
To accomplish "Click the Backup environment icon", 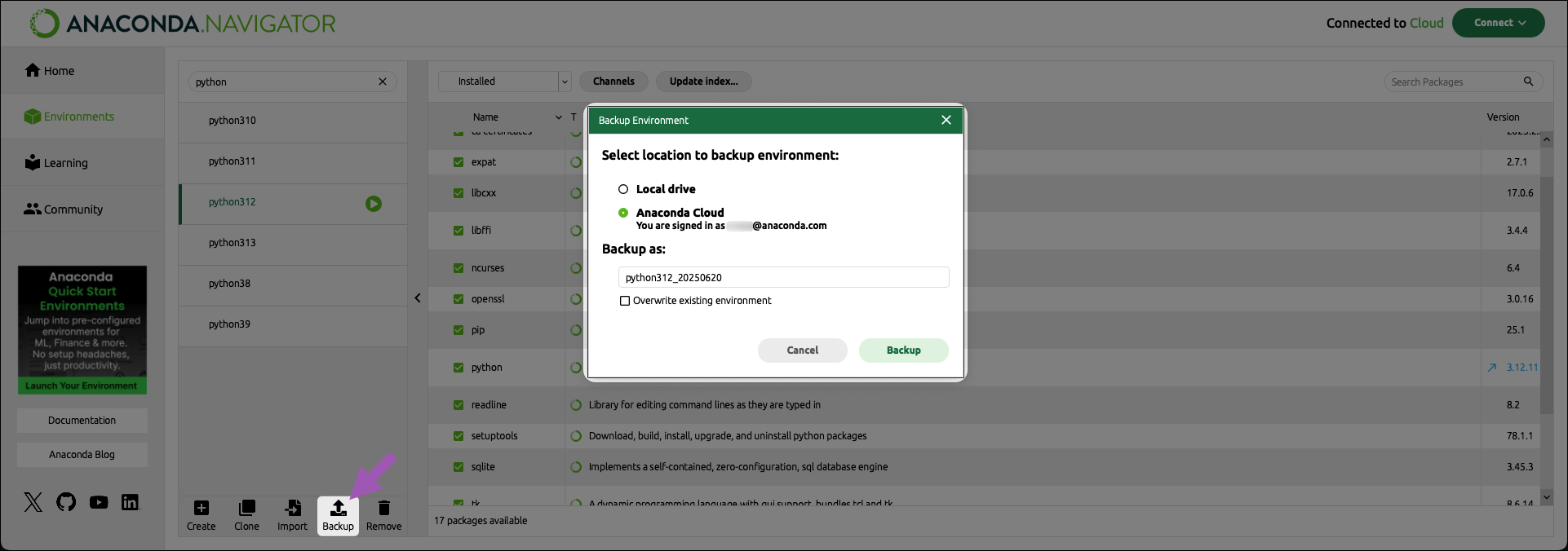I will coord(338,509).
